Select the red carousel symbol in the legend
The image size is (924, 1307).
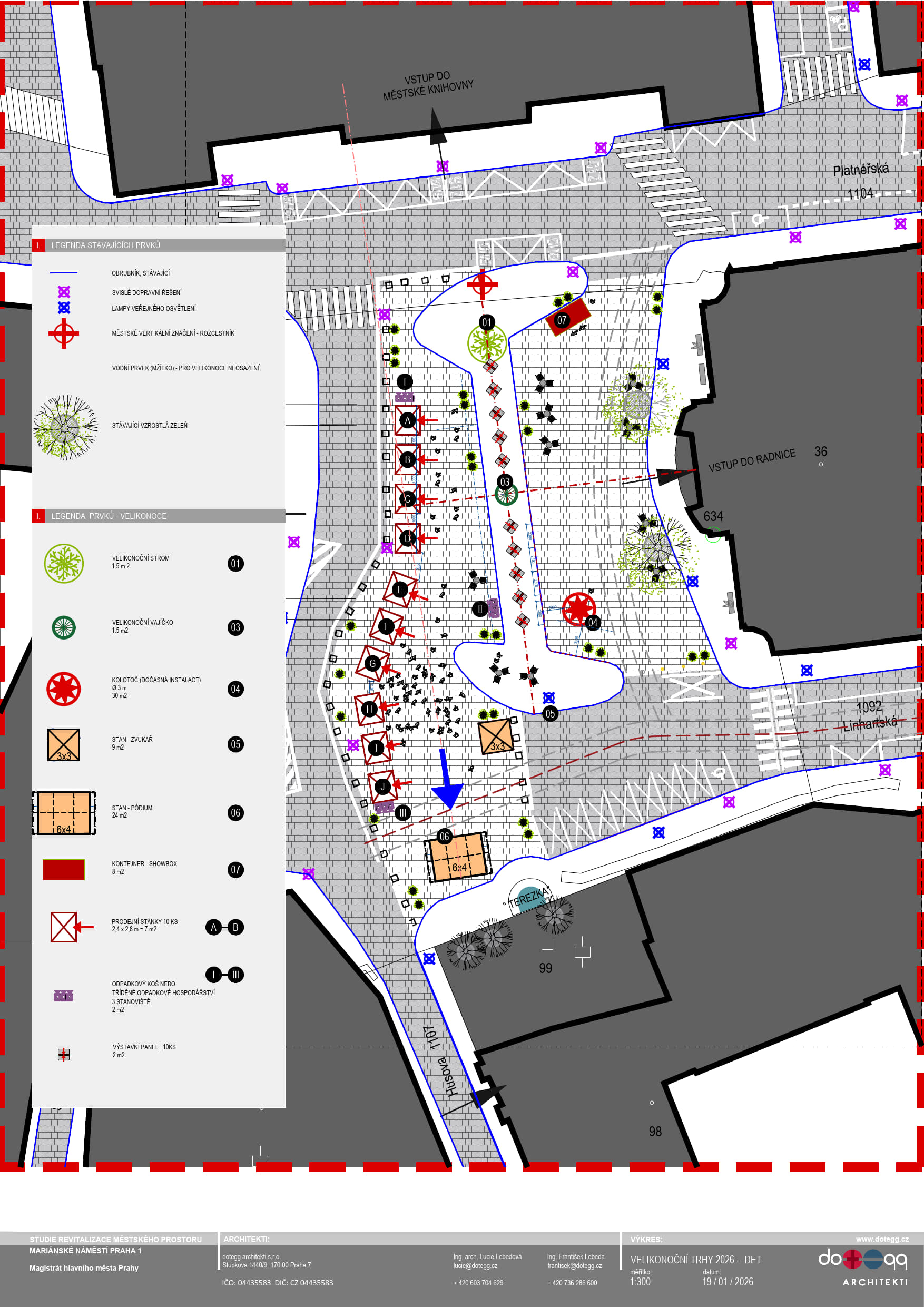64,689
